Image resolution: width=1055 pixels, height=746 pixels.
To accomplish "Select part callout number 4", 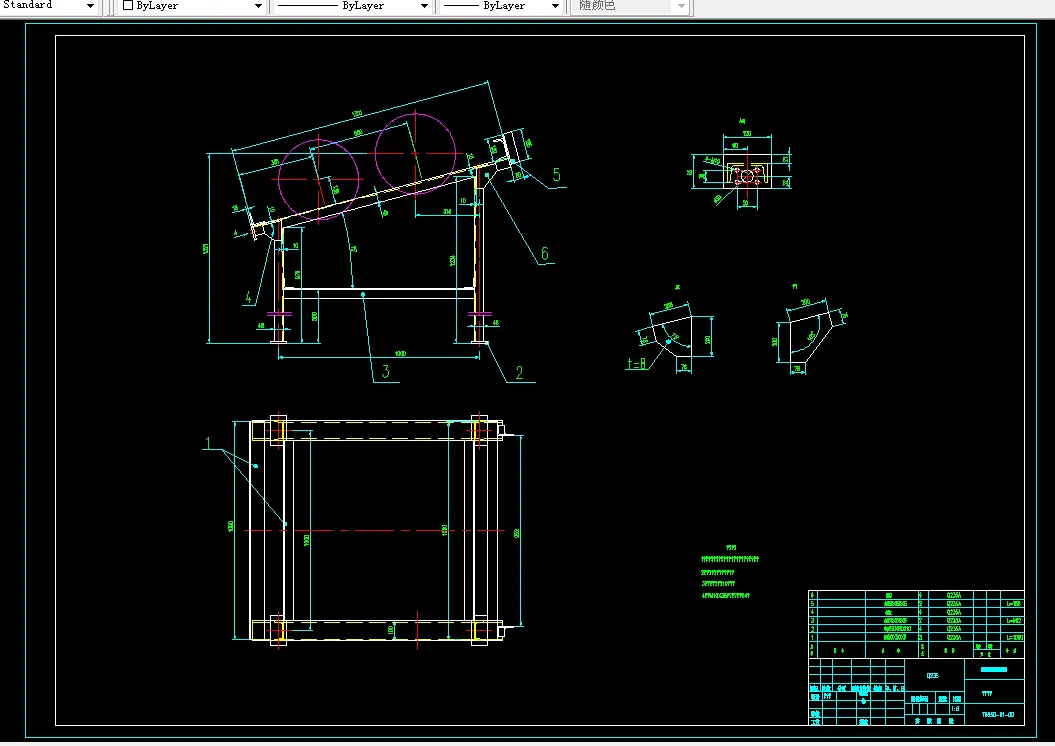I will pos(248,297).
